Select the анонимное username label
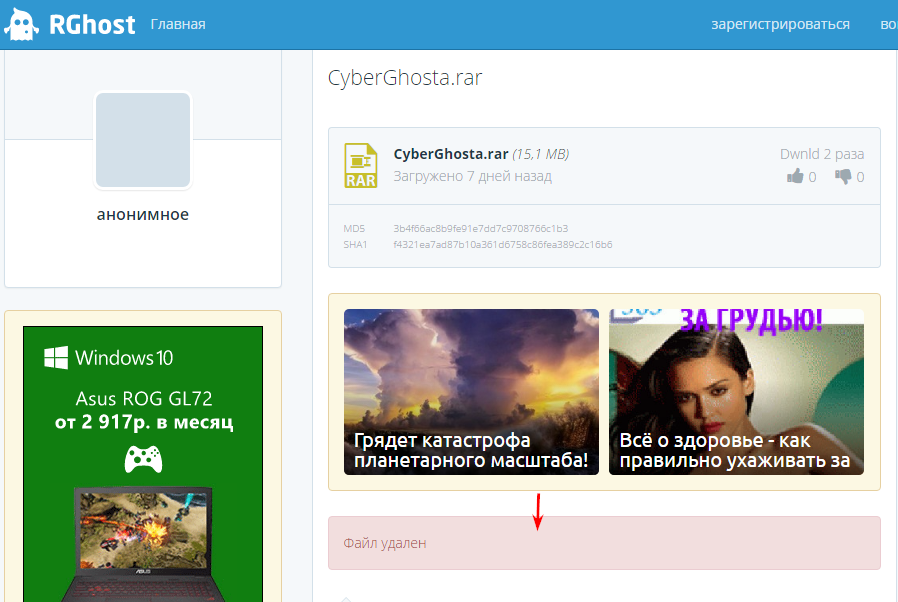 click(143, 214)
